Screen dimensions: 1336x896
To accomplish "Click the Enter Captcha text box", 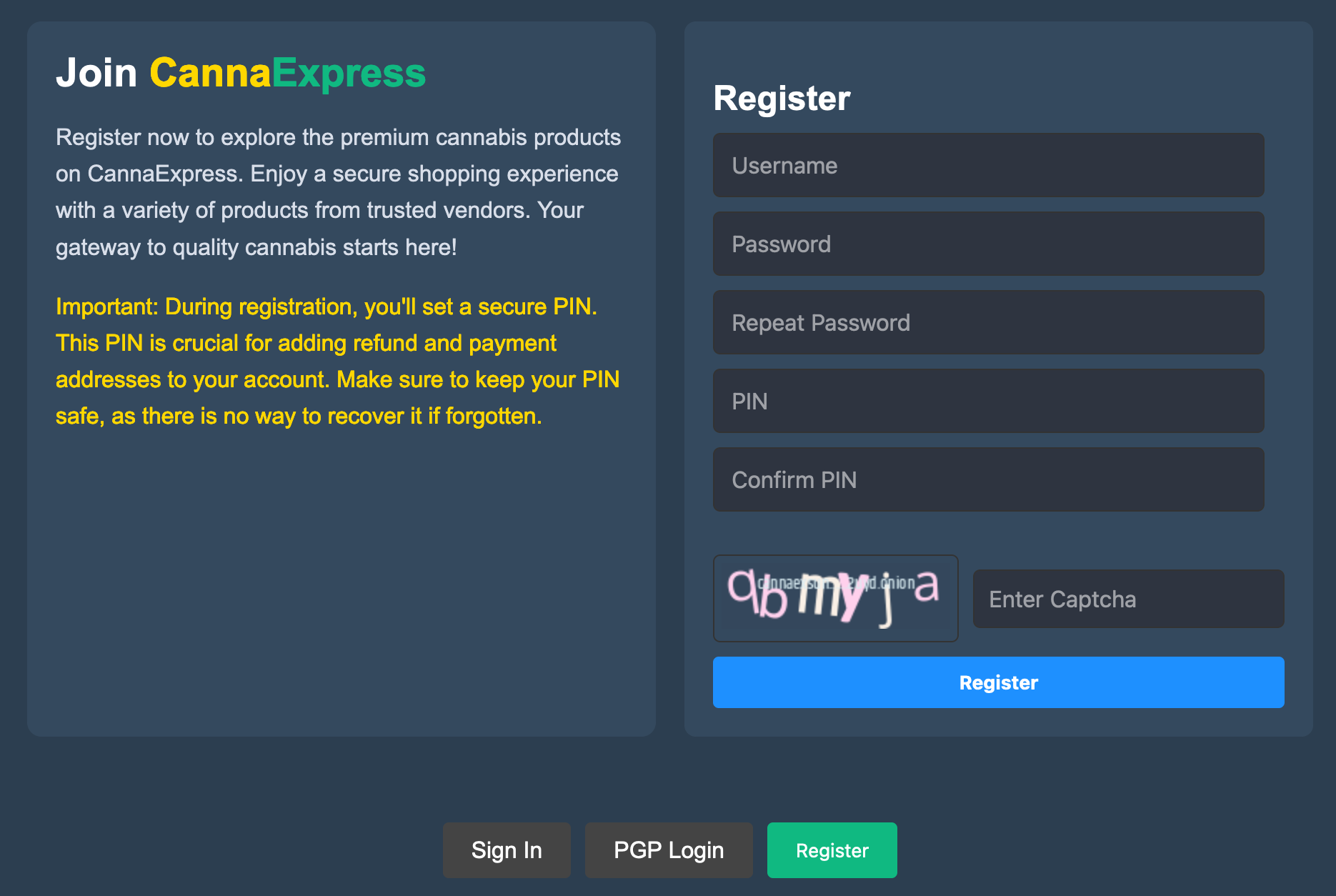I will click(1128, 599).
